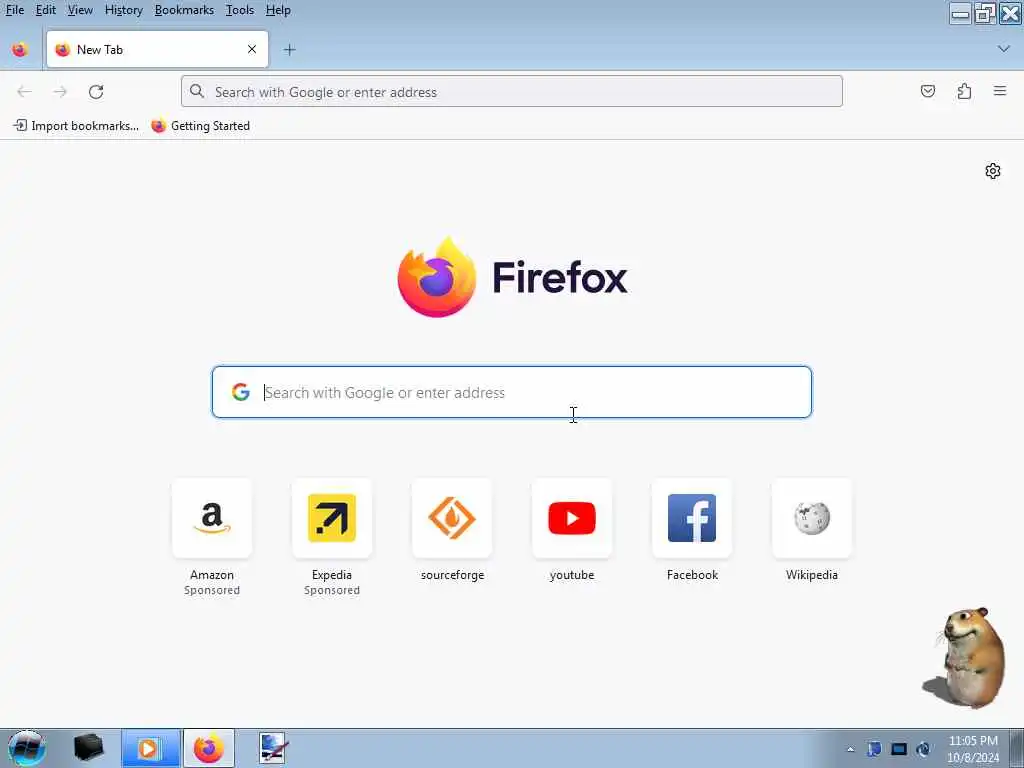Click the globe-shaped tray icon

click(923, 749)
